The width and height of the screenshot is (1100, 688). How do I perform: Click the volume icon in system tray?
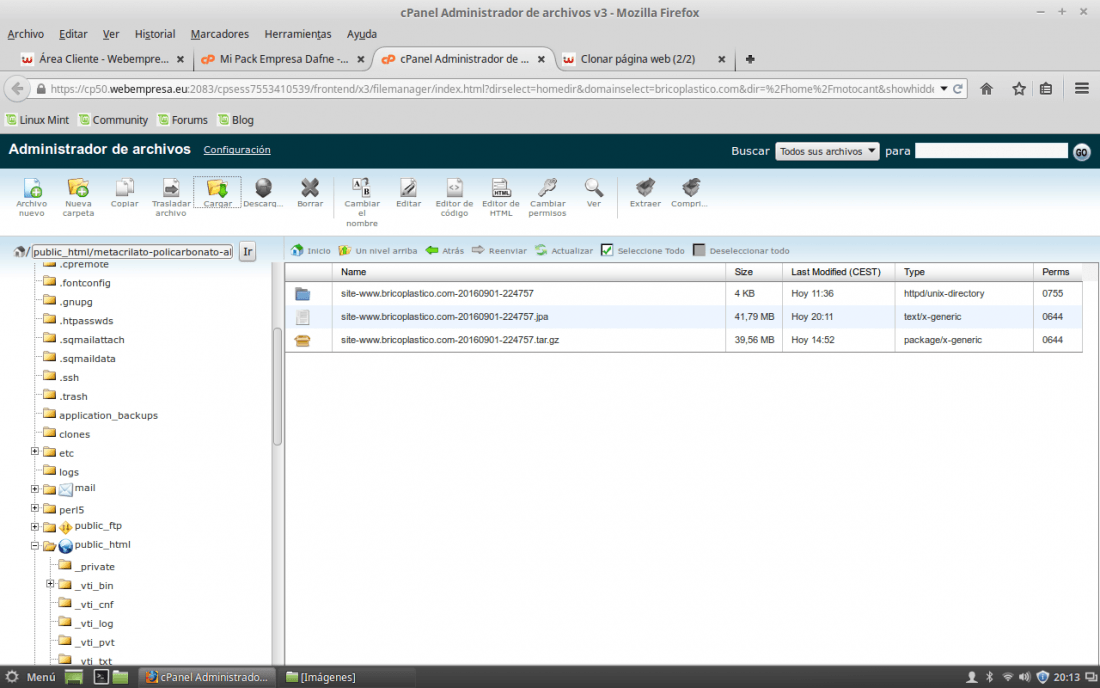[1024, 677]
